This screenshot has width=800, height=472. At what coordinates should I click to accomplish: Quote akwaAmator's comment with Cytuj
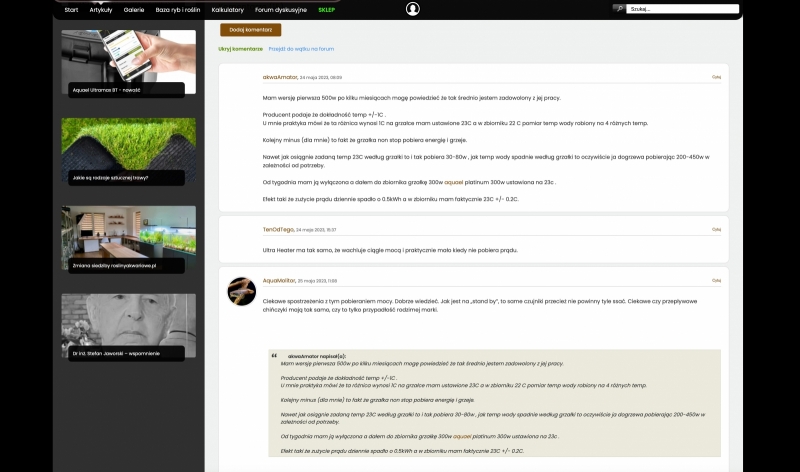716,77
